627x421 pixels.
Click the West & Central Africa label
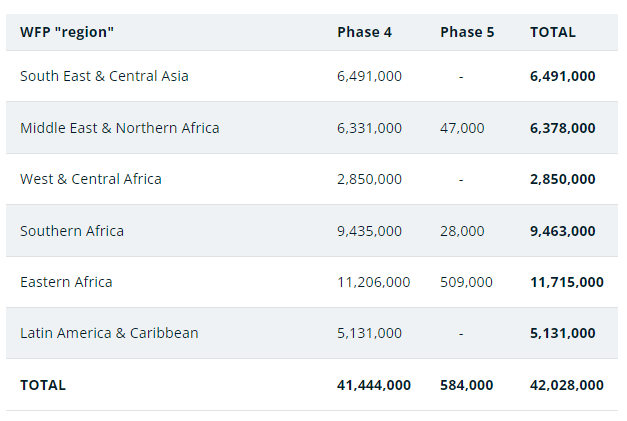(x=91, y=179)
